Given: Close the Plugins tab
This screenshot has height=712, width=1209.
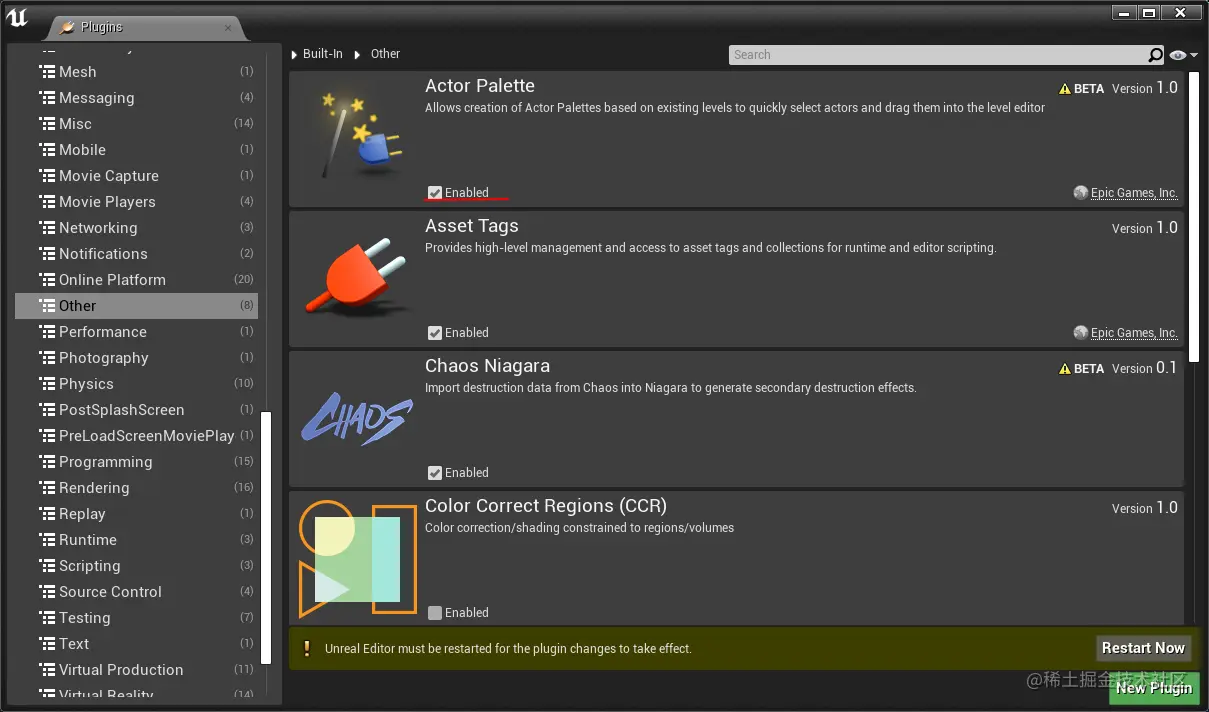Looking at the screenshot, I should pyautogui.click(x=228, y=28).
